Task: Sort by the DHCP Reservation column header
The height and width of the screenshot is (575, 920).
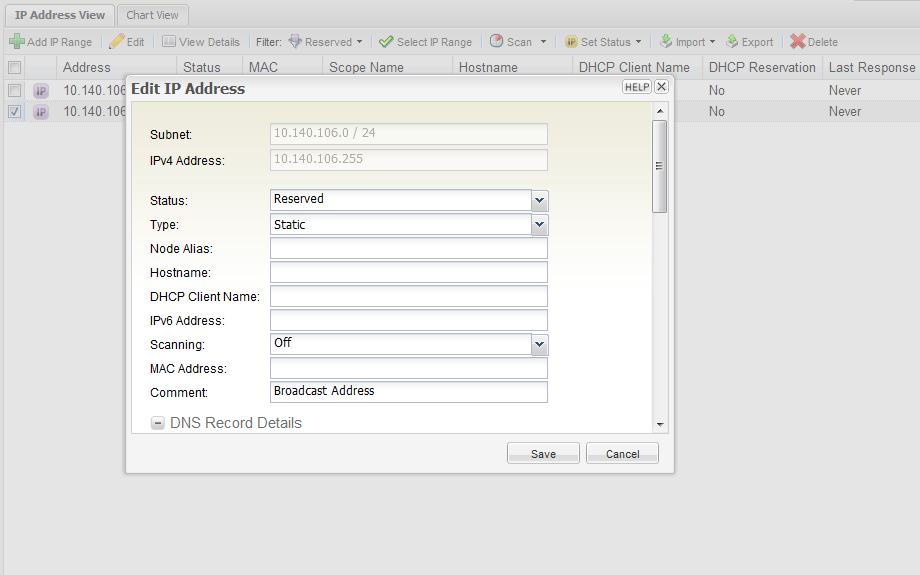Action: pyautogui.click(x=762, y=67)
